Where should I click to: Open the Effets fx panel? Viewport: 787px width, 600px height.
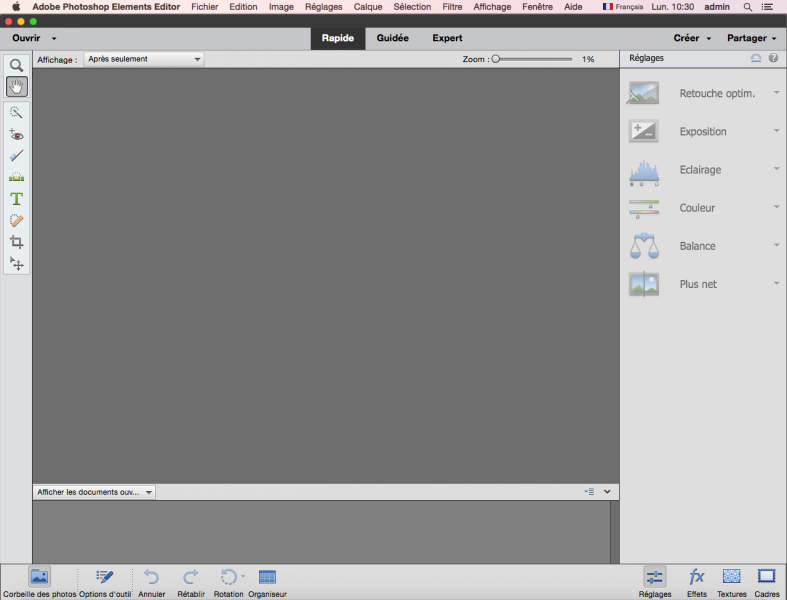coord(697,582)
